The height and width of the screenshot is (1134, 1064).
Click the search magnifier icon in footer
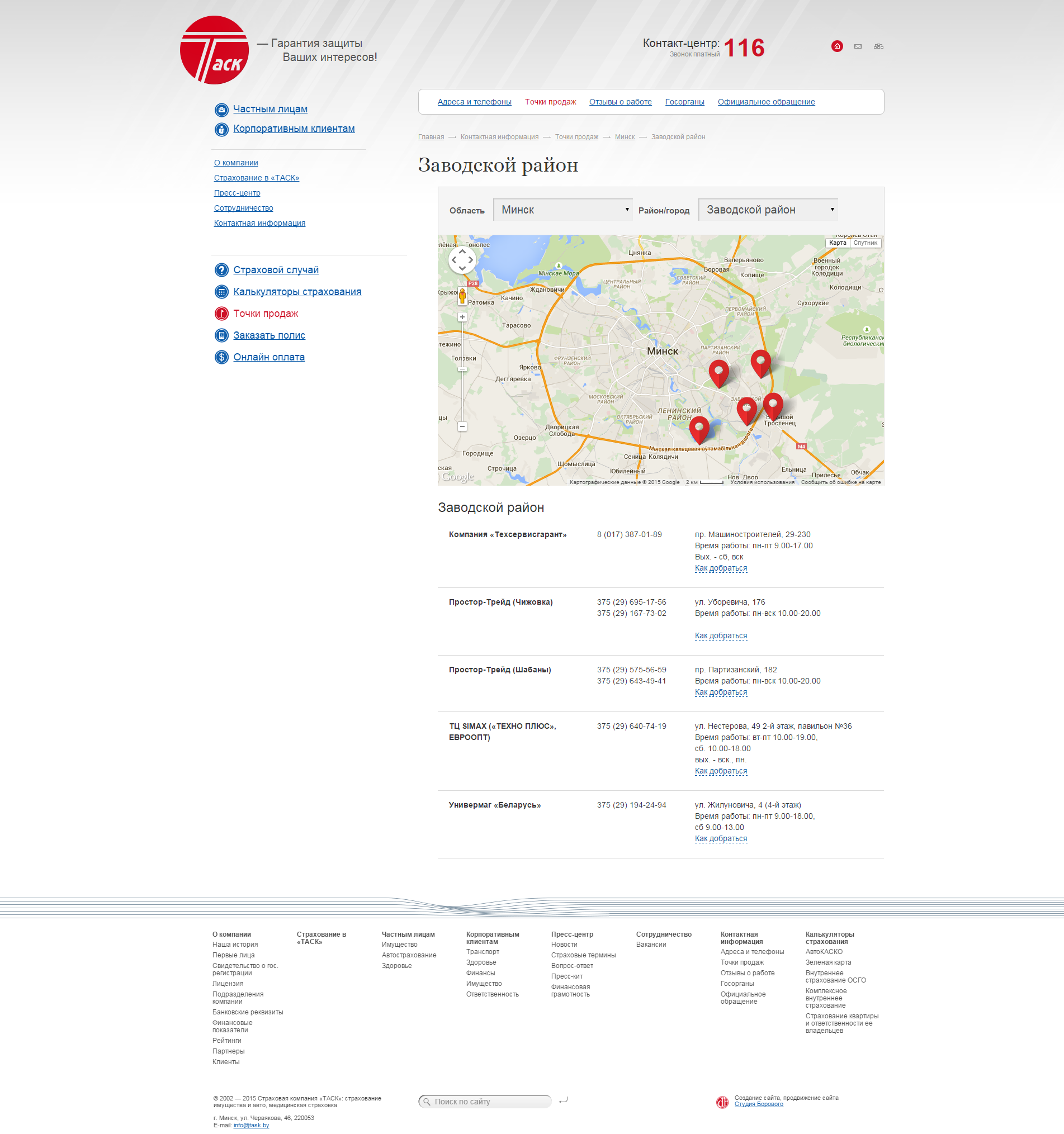(x=427, y=1102)
